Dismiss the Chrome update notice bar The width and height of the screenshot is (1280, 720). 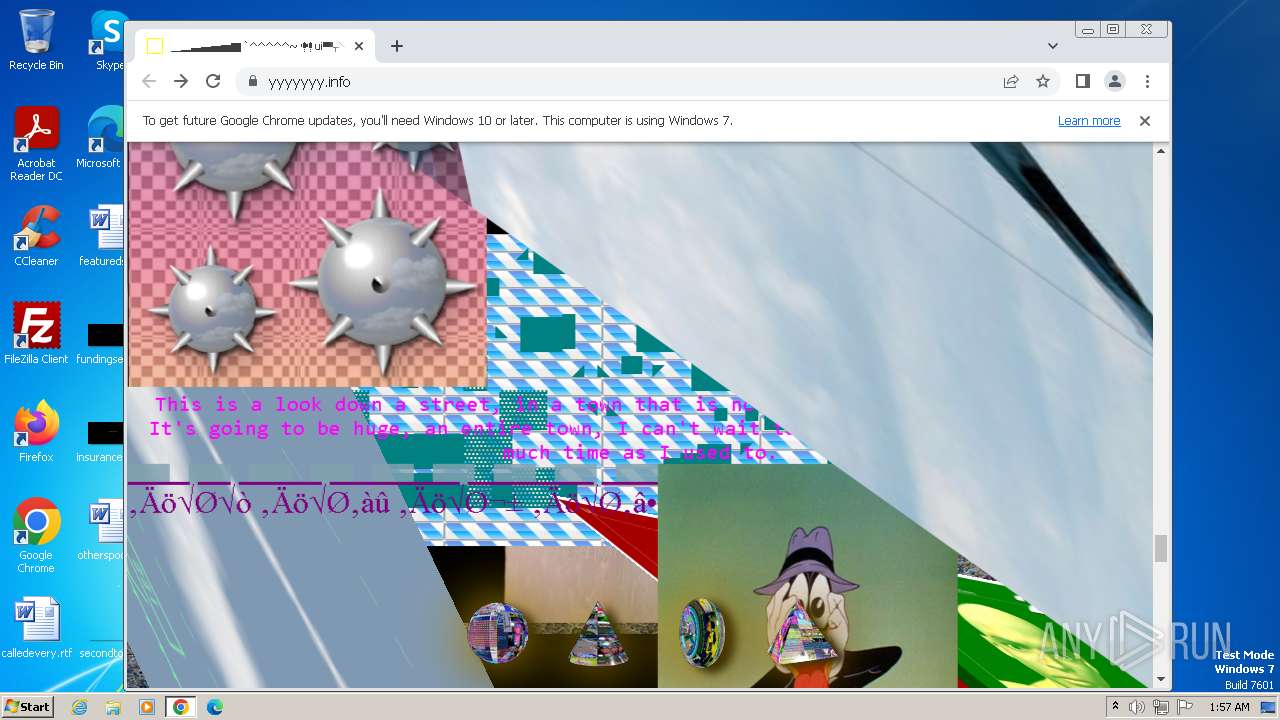tap(1145, 121)
